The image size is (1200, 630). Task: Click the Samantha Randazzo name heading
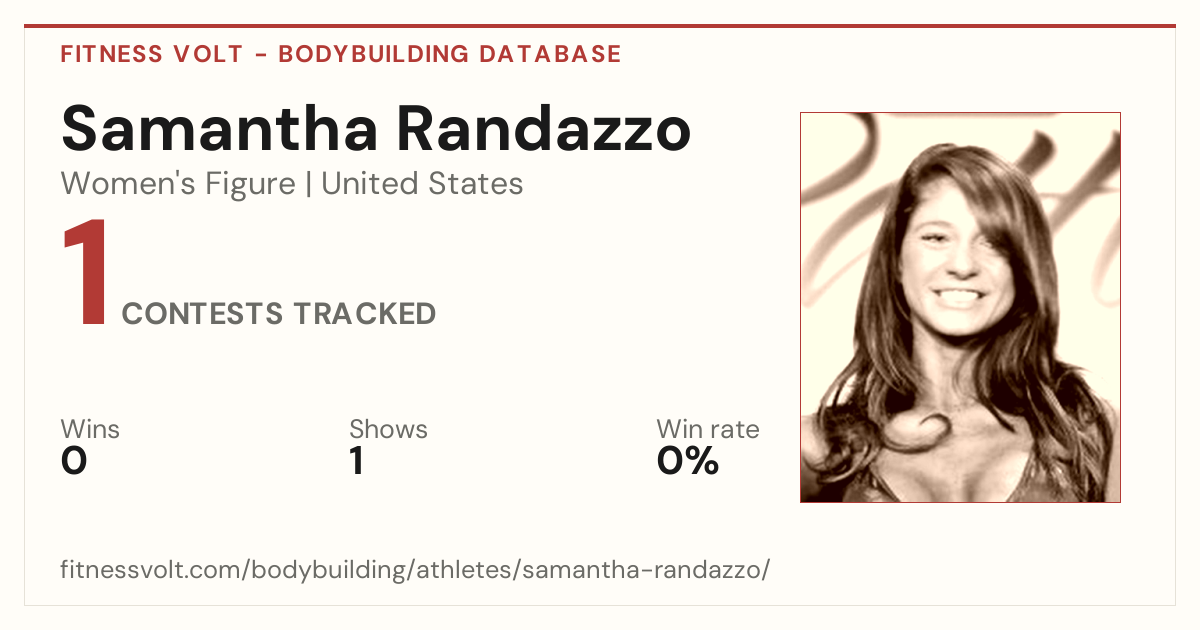coord(376,128)
